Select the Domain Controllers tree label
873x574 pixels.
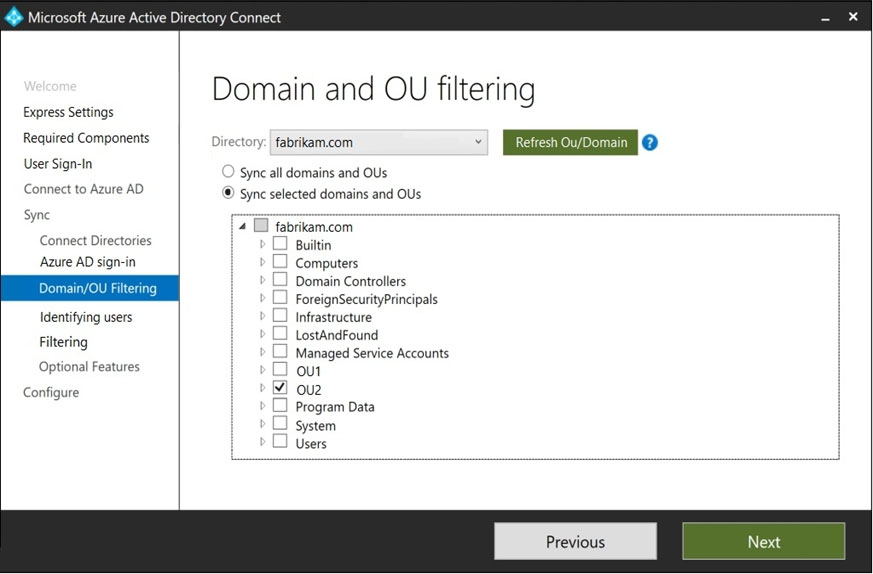click(x=351, y=281)
